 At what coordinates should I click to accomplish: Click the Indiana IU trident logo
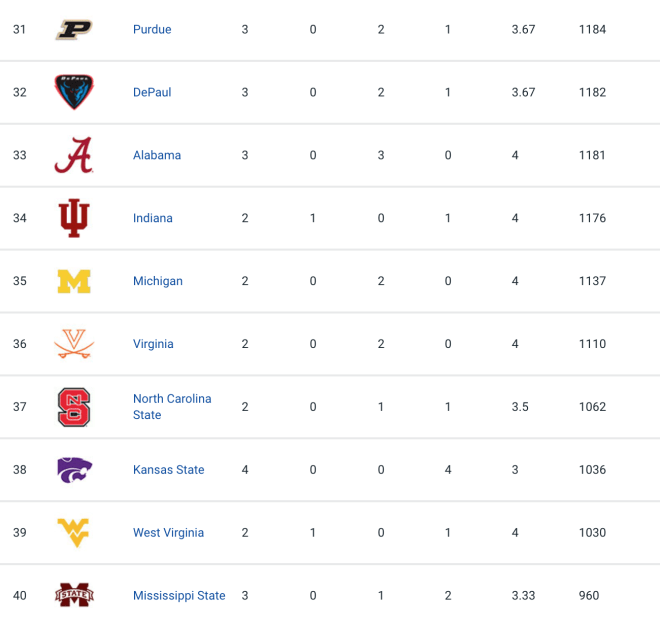pos(74,218)
